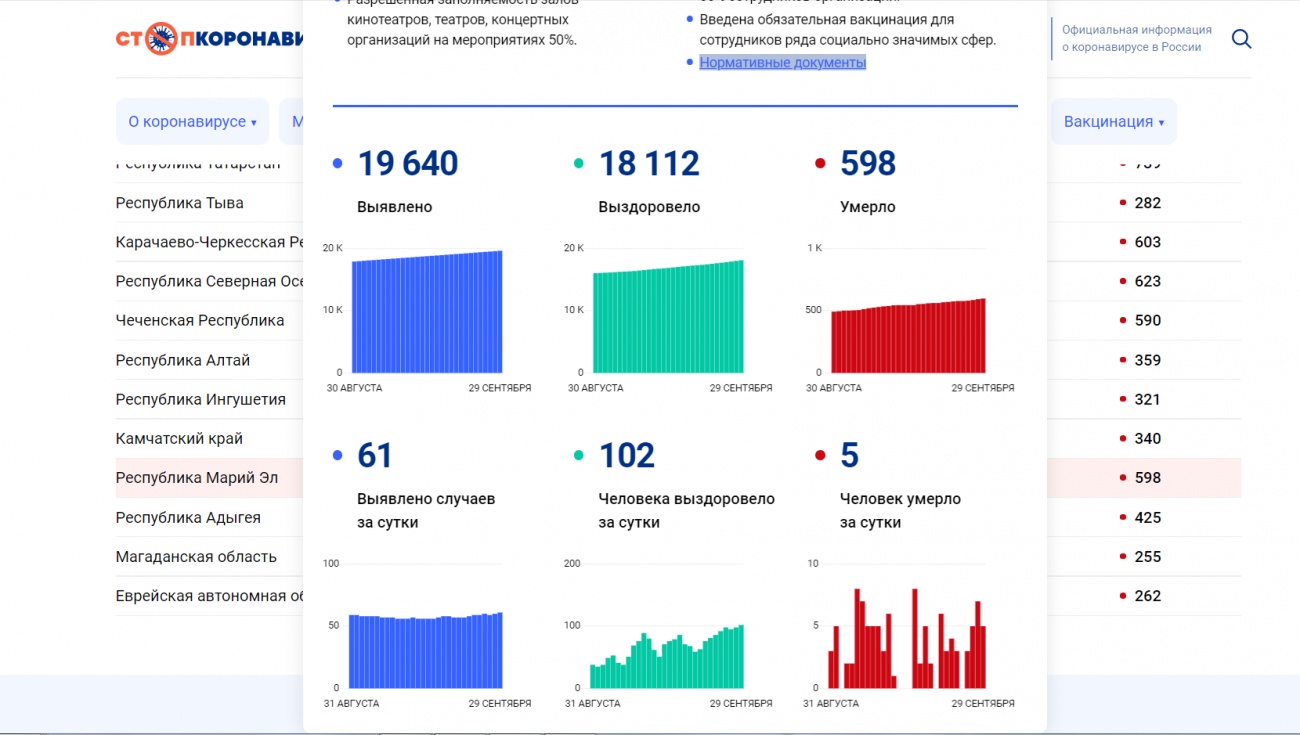This screenshot has height=735, width=1300.
Task: Click the Стопкоронавирус logo
Action: coord(209,39)
